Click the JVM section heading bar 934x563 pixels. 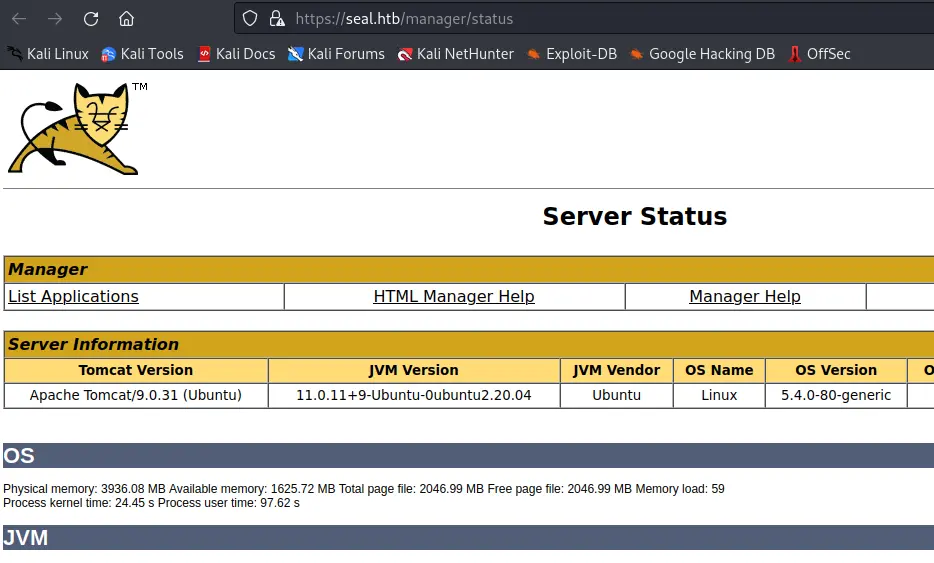[x=469, y=537]
